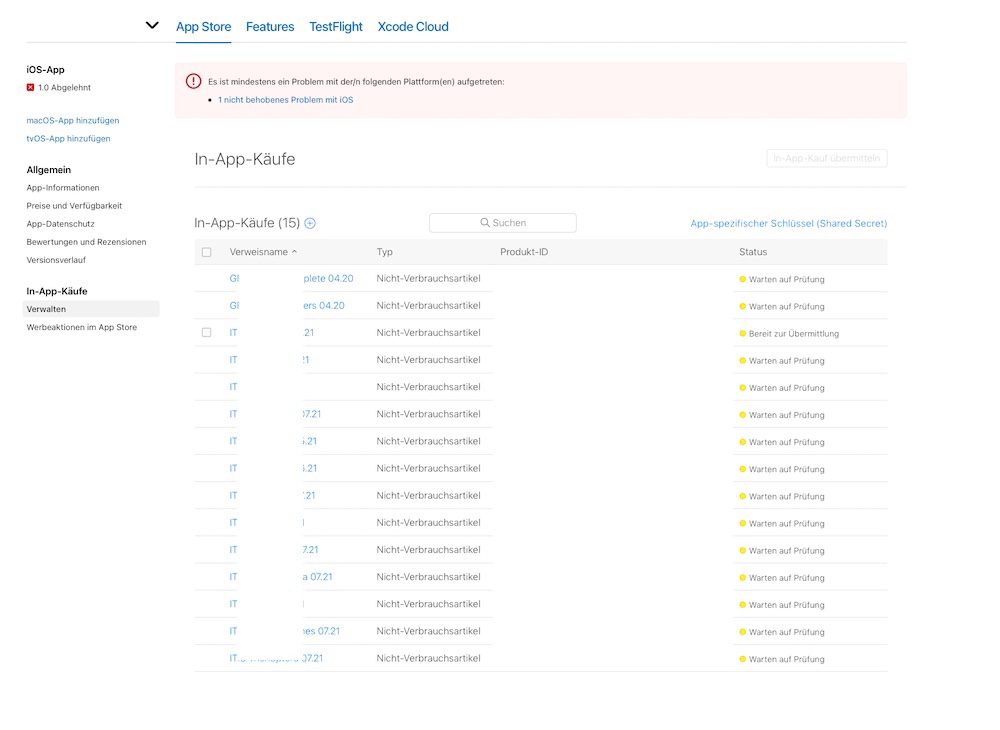1000x730 pixels.
Task: Switch to the Features tab
Action: (x=270, y=27)
